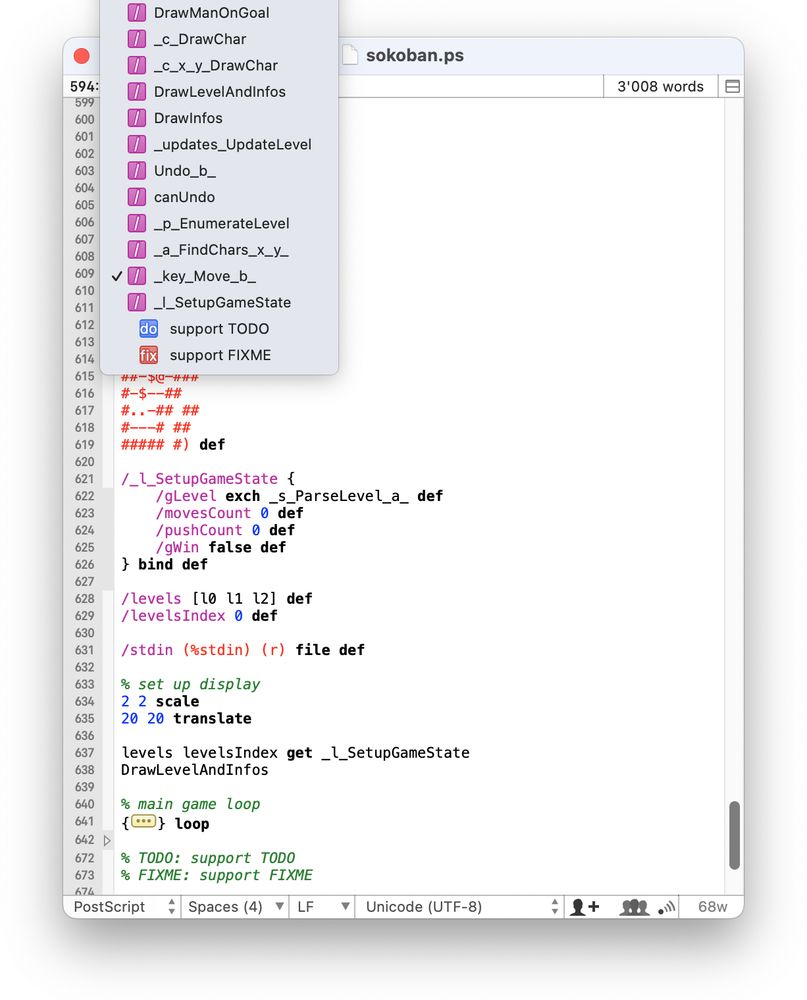Click the split editor view icon
Screen dimensions: 807x1000
(732, 87)
